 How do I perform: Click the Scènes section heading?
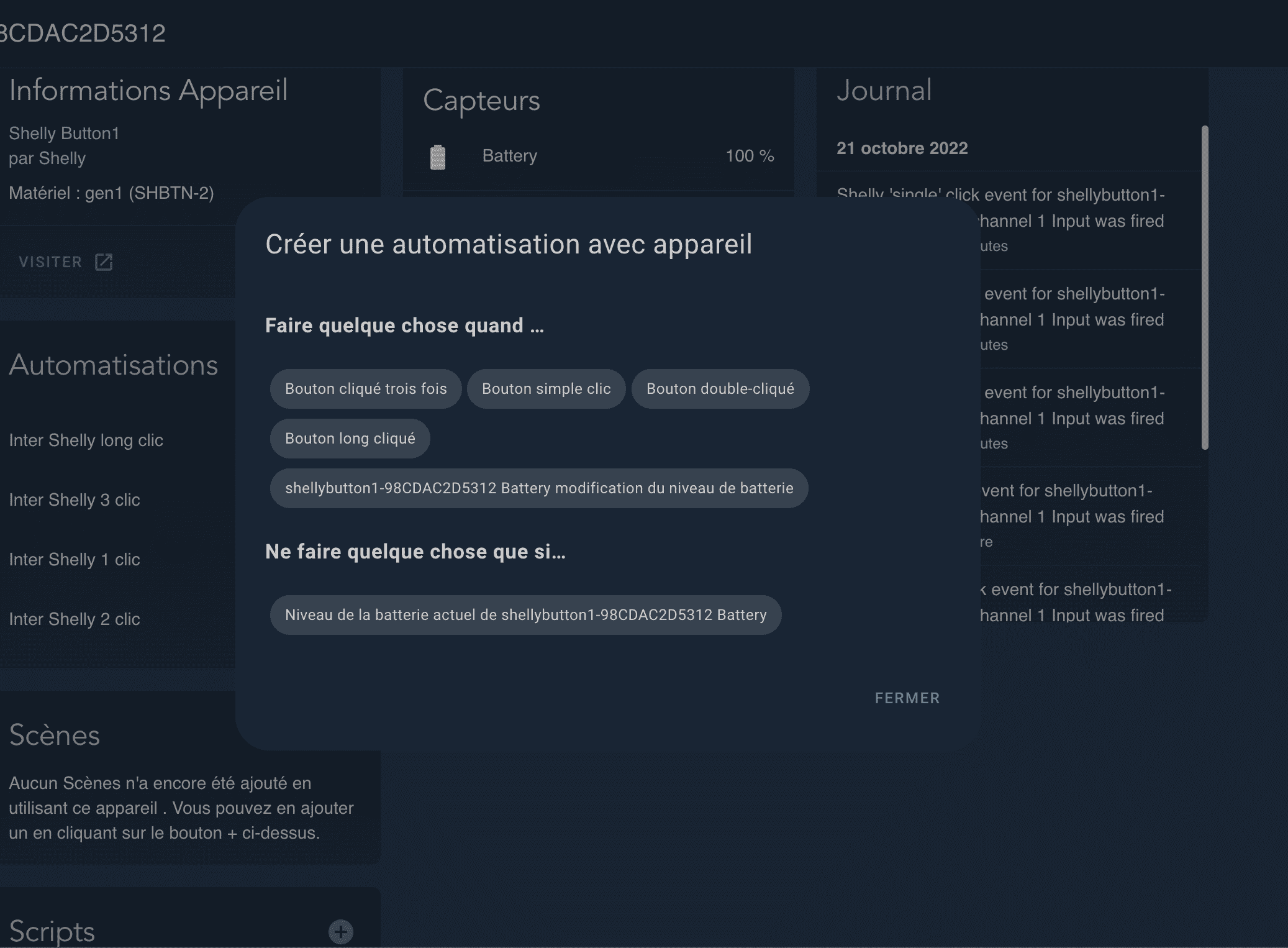(54, 736)
